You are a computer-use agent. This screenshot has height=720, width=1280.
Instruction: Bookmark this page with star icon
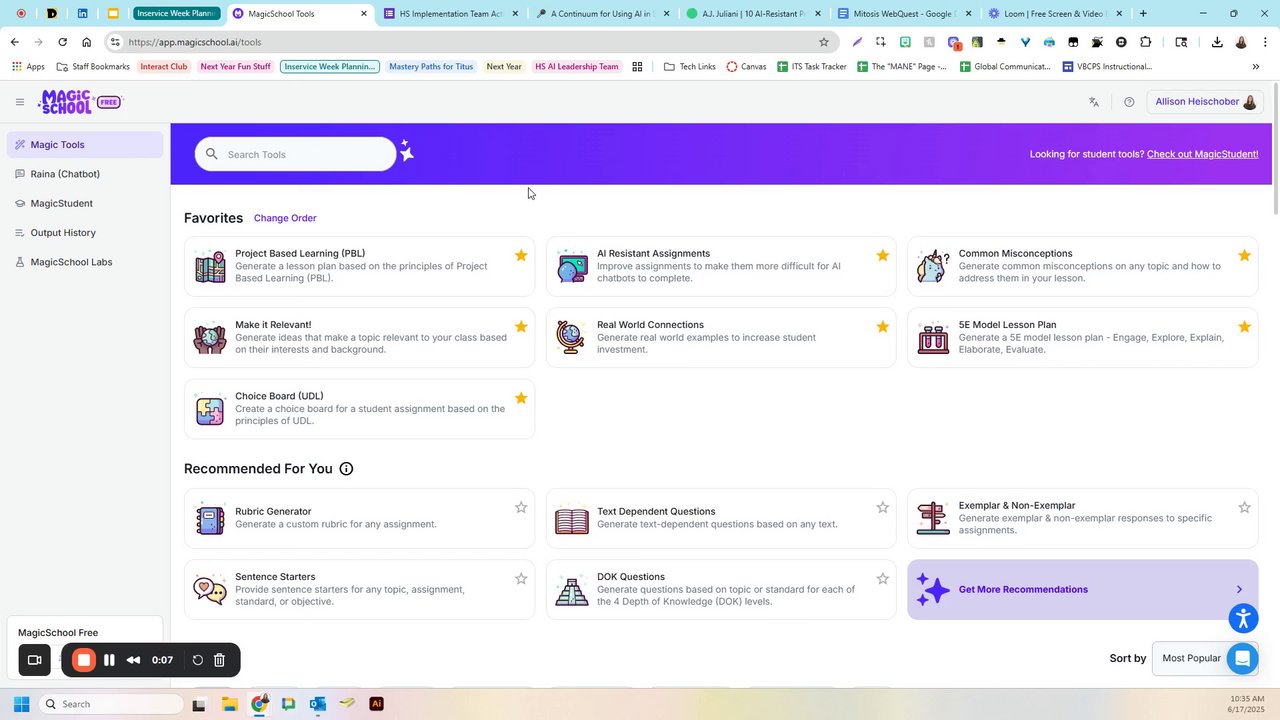coord(824,42)
